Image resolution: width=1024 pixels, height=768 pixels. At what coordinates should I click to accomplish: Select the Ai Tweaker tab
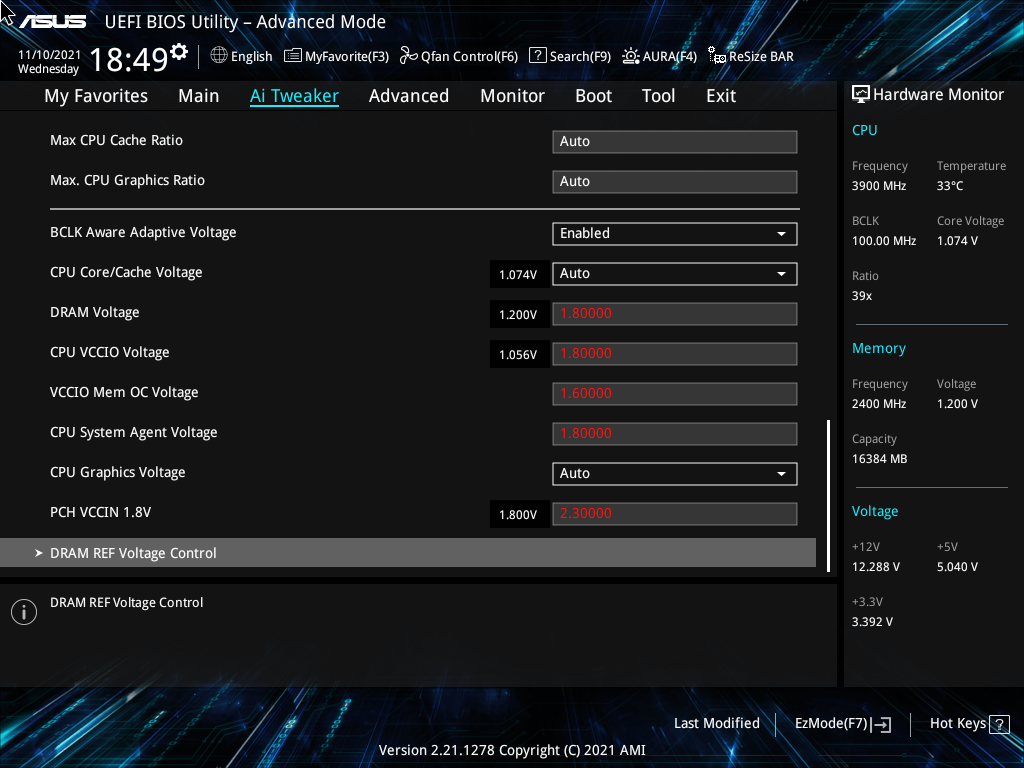click(x=294, y=96)
